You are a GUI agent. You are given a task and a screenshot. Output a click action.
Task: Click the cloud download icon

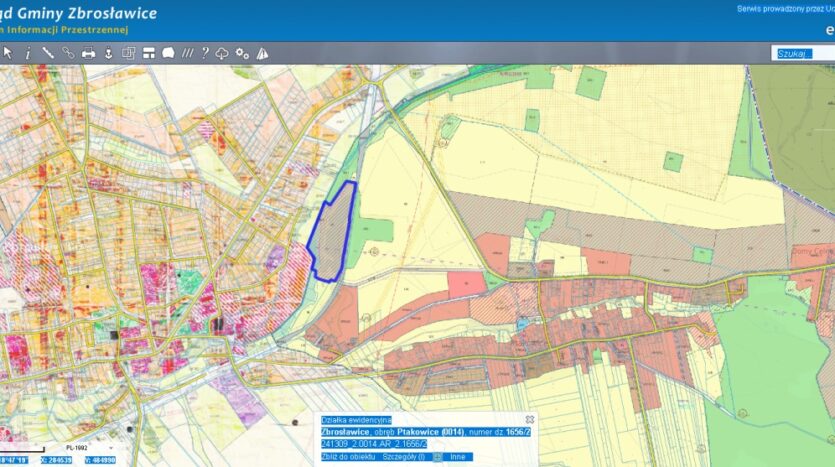(222, 53)
